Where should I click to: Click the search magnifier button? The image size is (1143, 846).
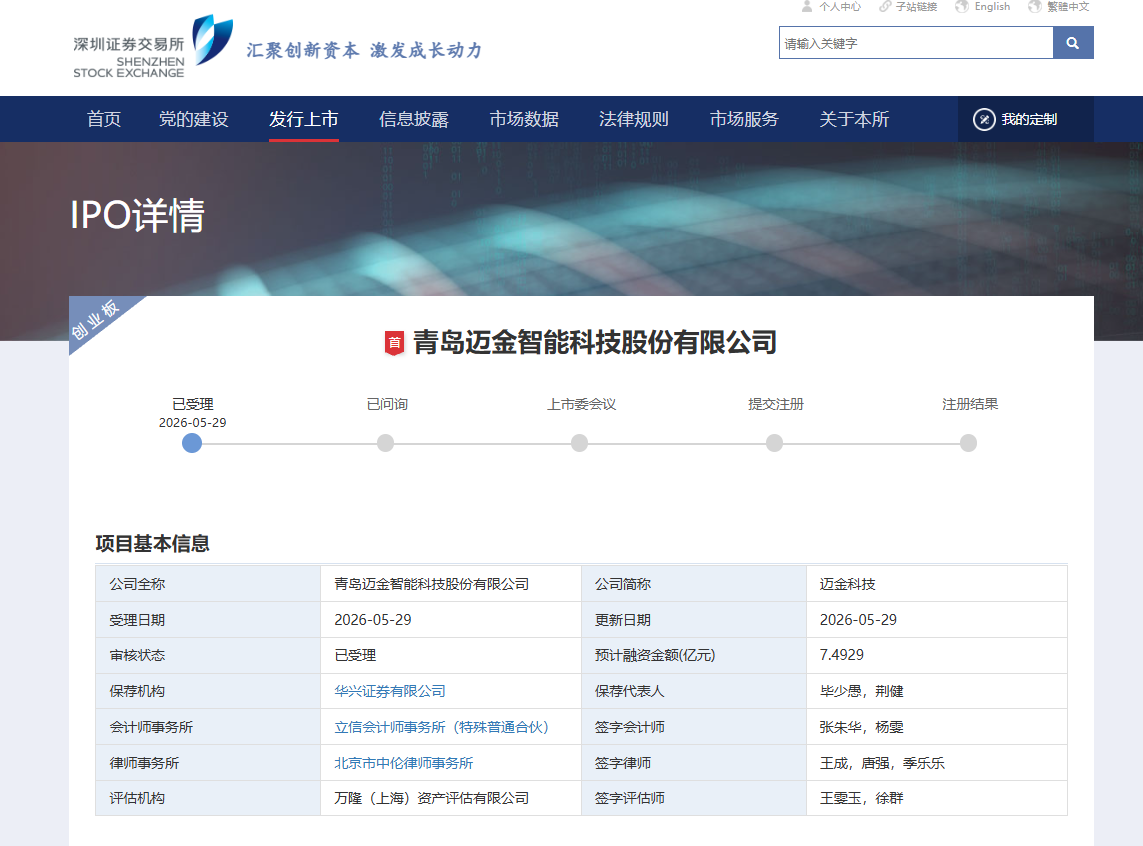pyautogui.click(x=1072, y=43)
